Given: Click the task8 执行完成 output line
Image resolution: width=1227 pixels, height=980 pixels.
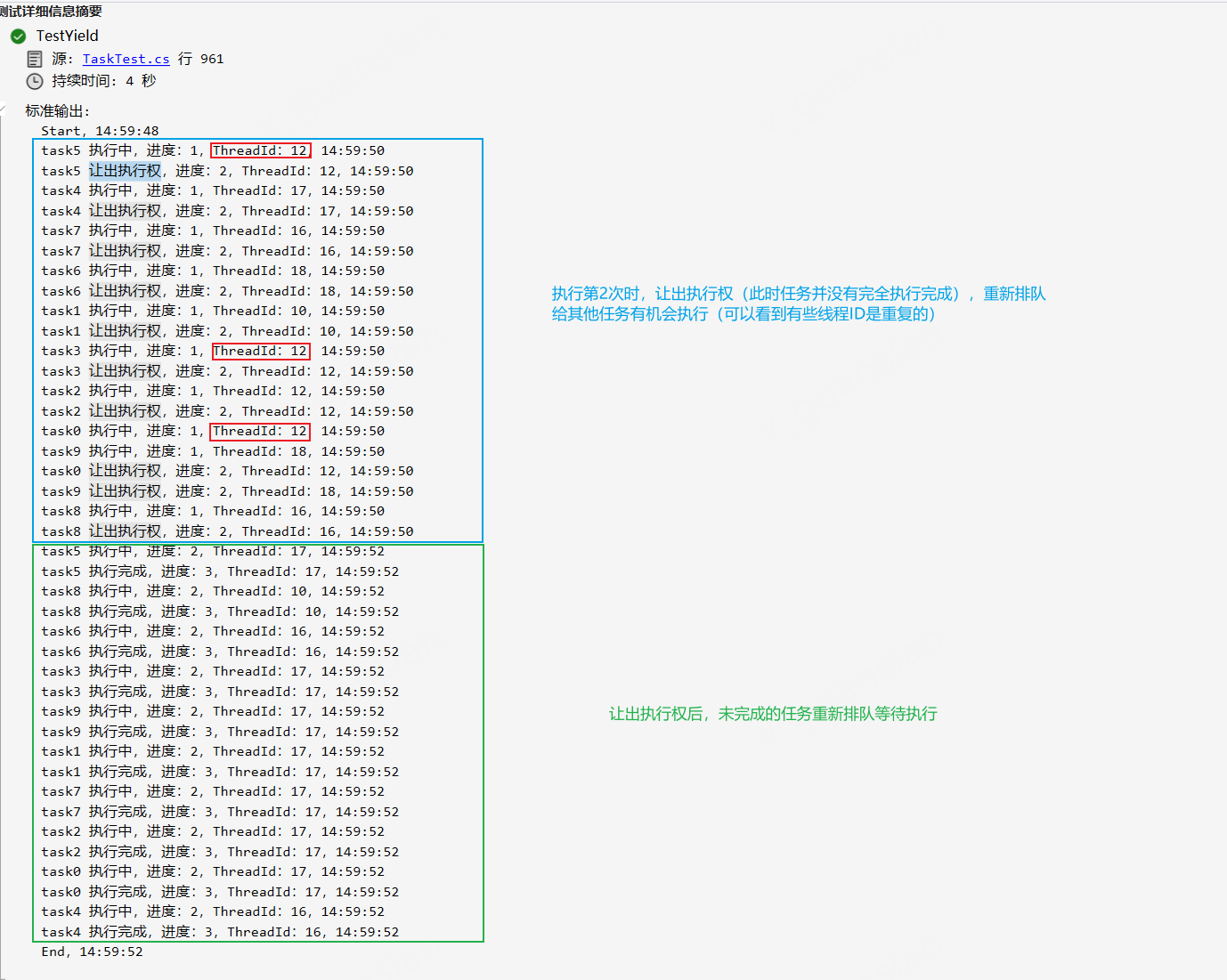Looking at the screenshot, I should click(219, 611).
